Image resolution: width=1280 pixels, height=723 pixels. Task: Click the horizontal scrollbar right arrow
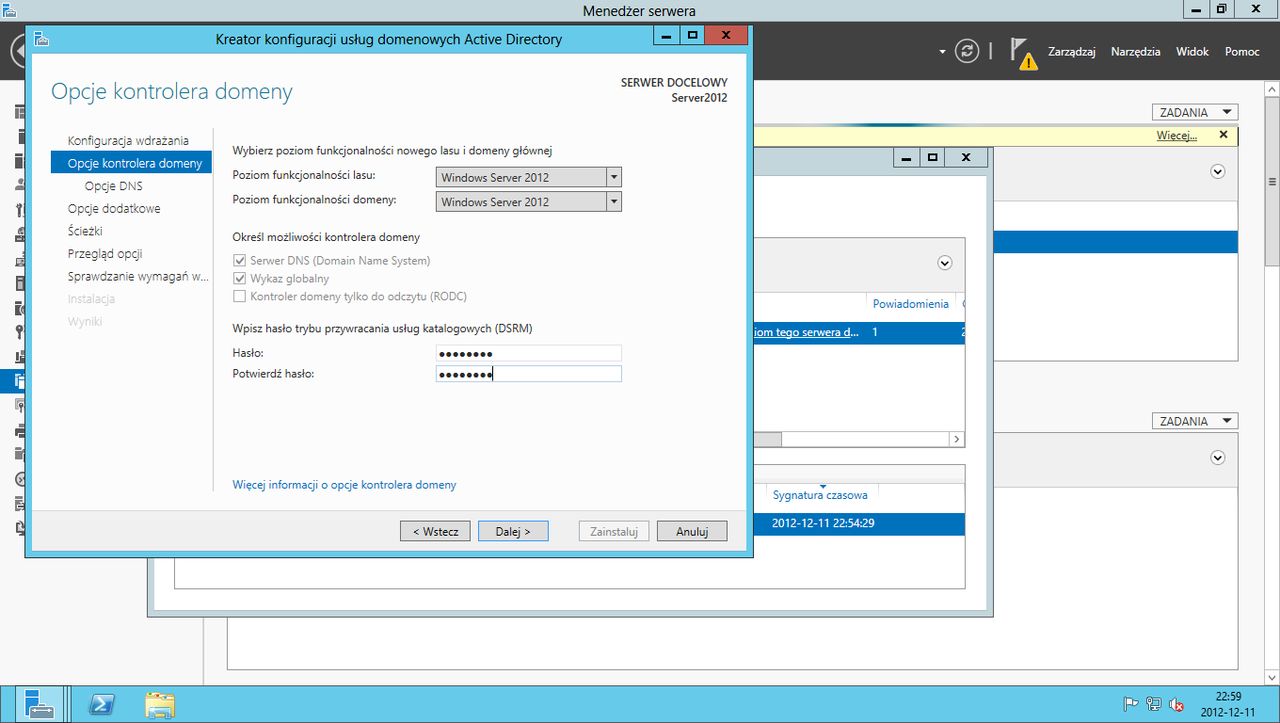pos(957,439)
